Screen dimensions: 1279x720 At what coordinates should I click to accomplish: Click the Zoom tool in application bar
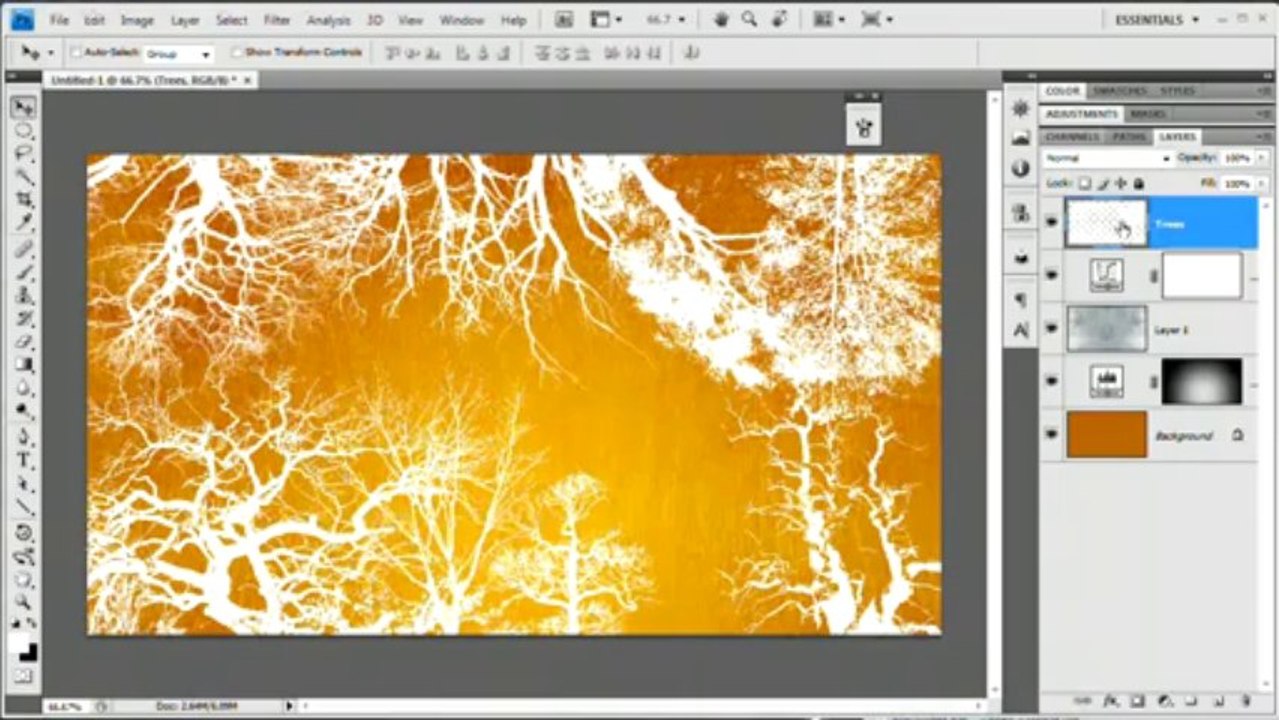(748, 19)
